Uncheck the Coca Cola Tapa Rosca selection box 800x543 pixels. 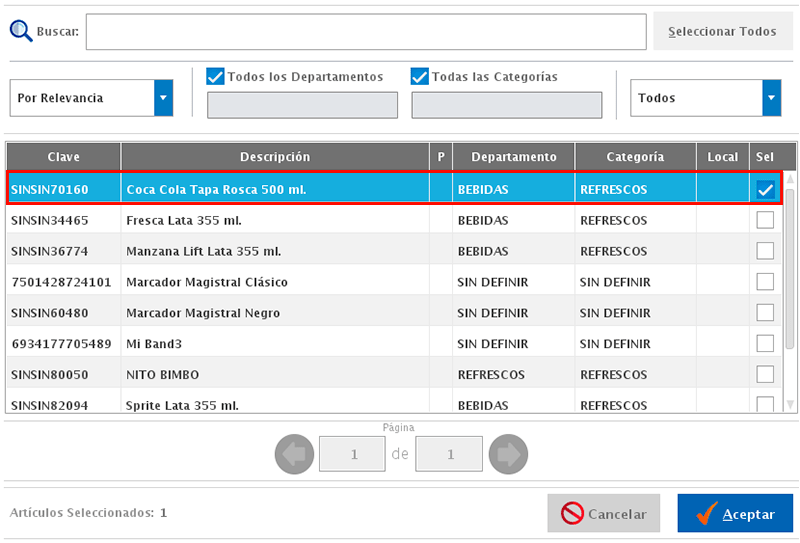point(765,189)
